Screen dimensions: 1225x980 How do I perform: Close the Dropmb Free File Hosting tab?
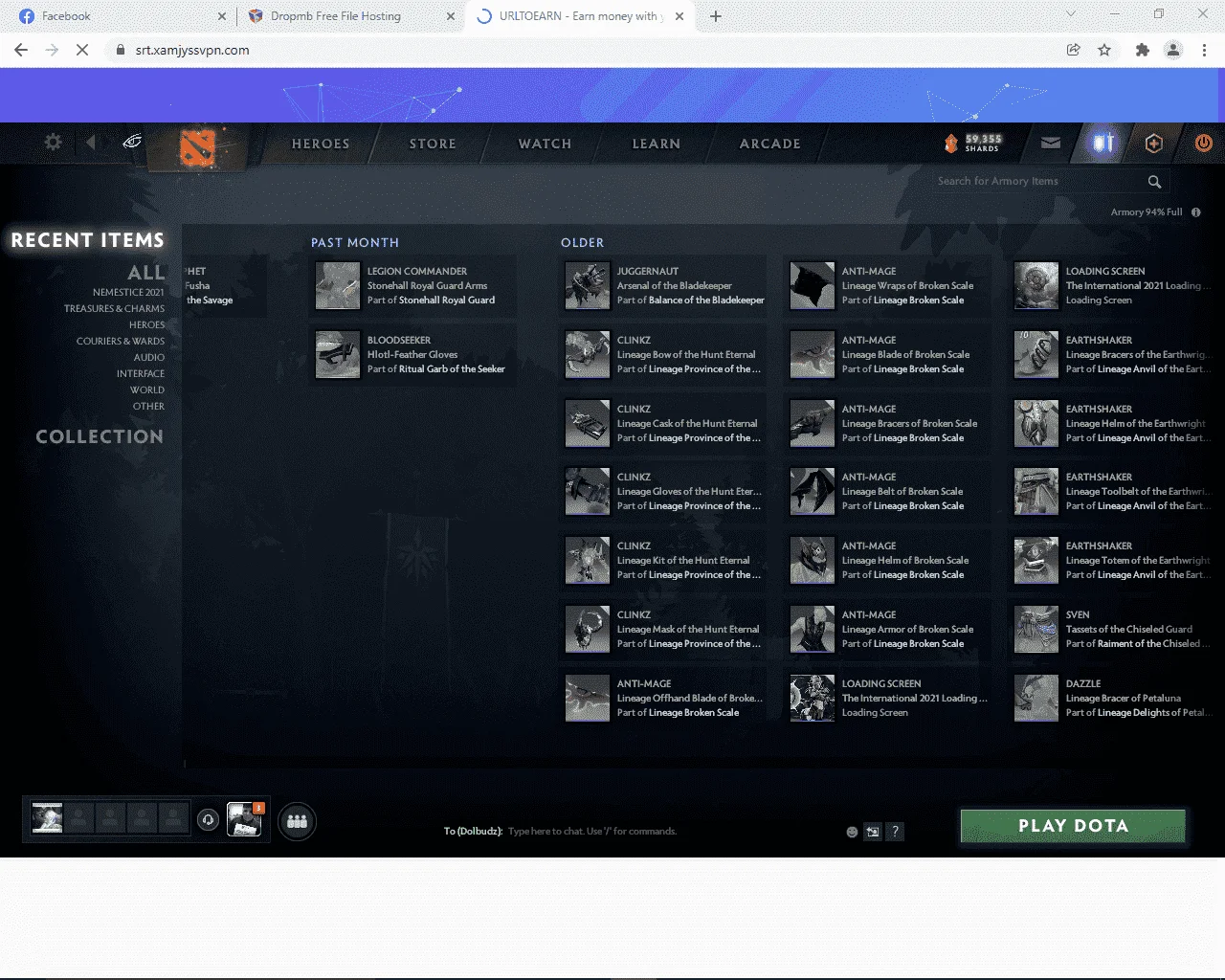pyautogui.click(x=451, y=16)
